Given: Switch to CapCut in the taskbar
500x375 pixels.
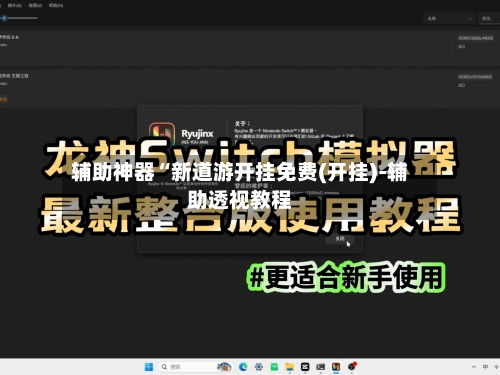Looking at the screenshot, I should [x=305, y=367].
